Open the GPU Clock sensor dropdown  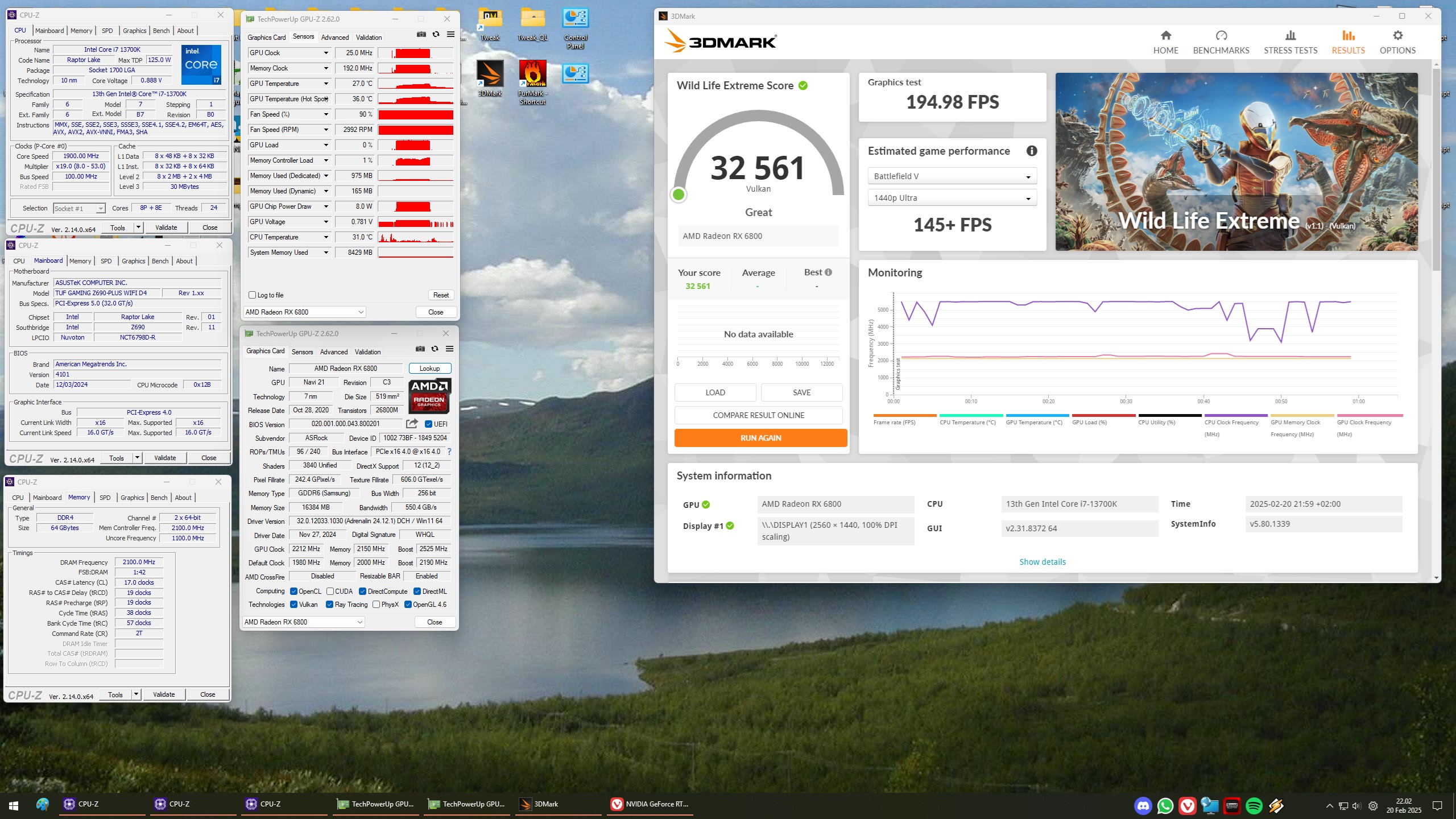(x=326, y=53)
